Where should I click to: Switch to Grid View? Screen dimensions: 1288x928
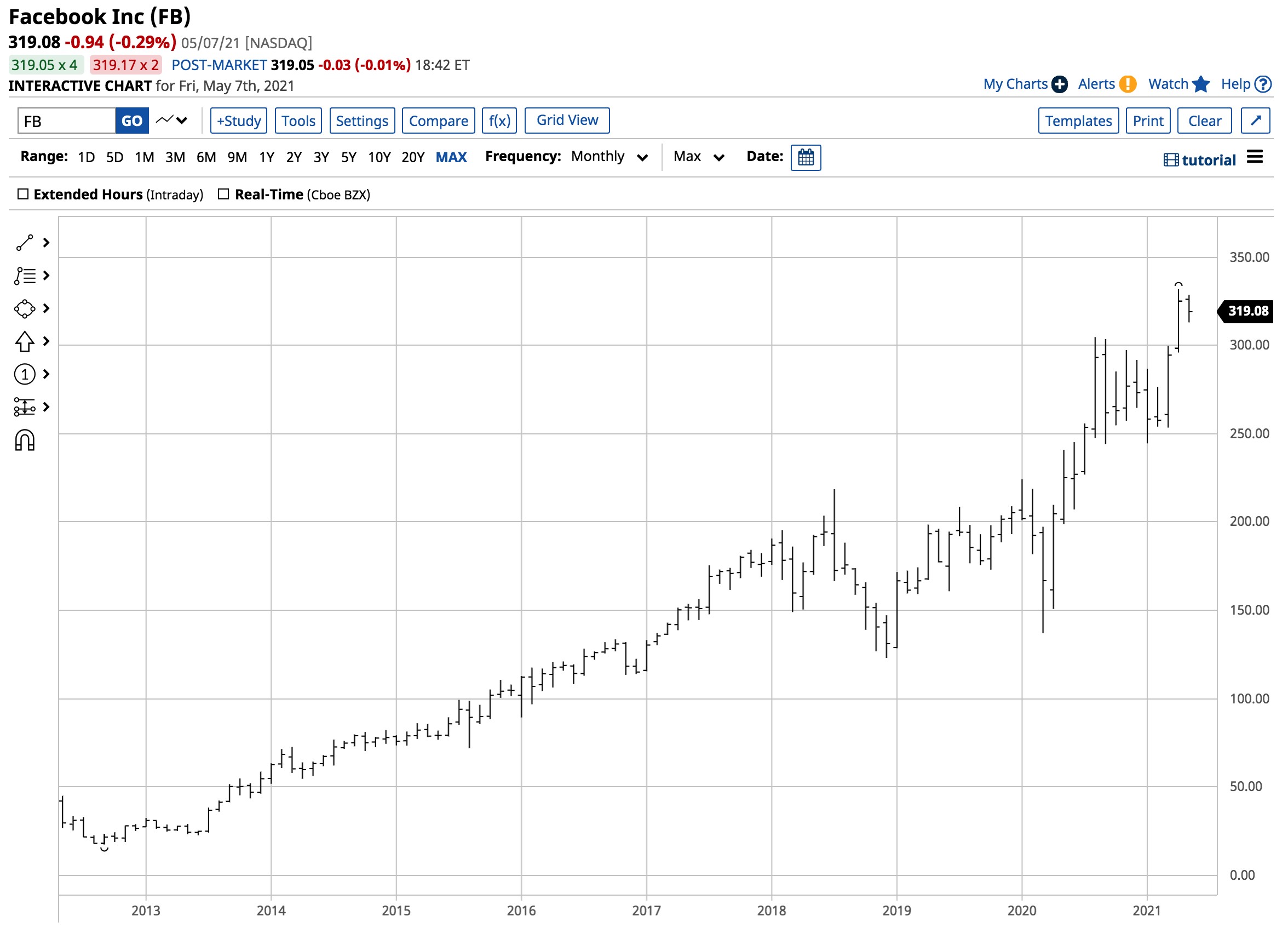[568, 121]
